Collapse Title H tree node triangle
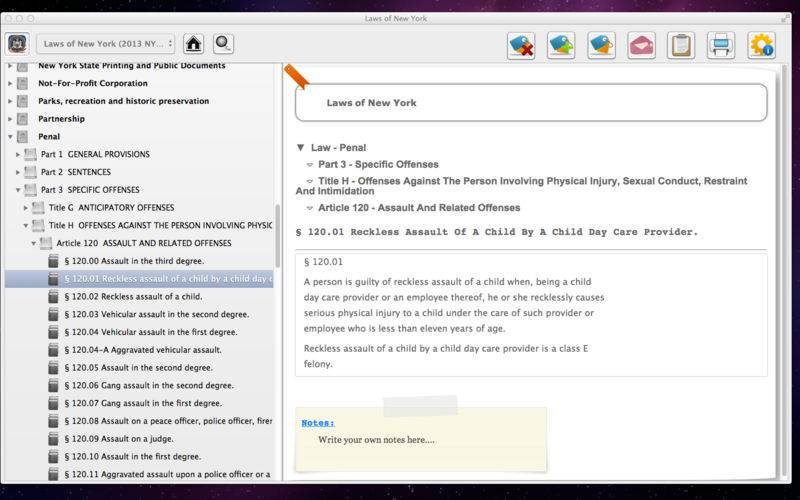800x500 pixels. tap(26, 226)
